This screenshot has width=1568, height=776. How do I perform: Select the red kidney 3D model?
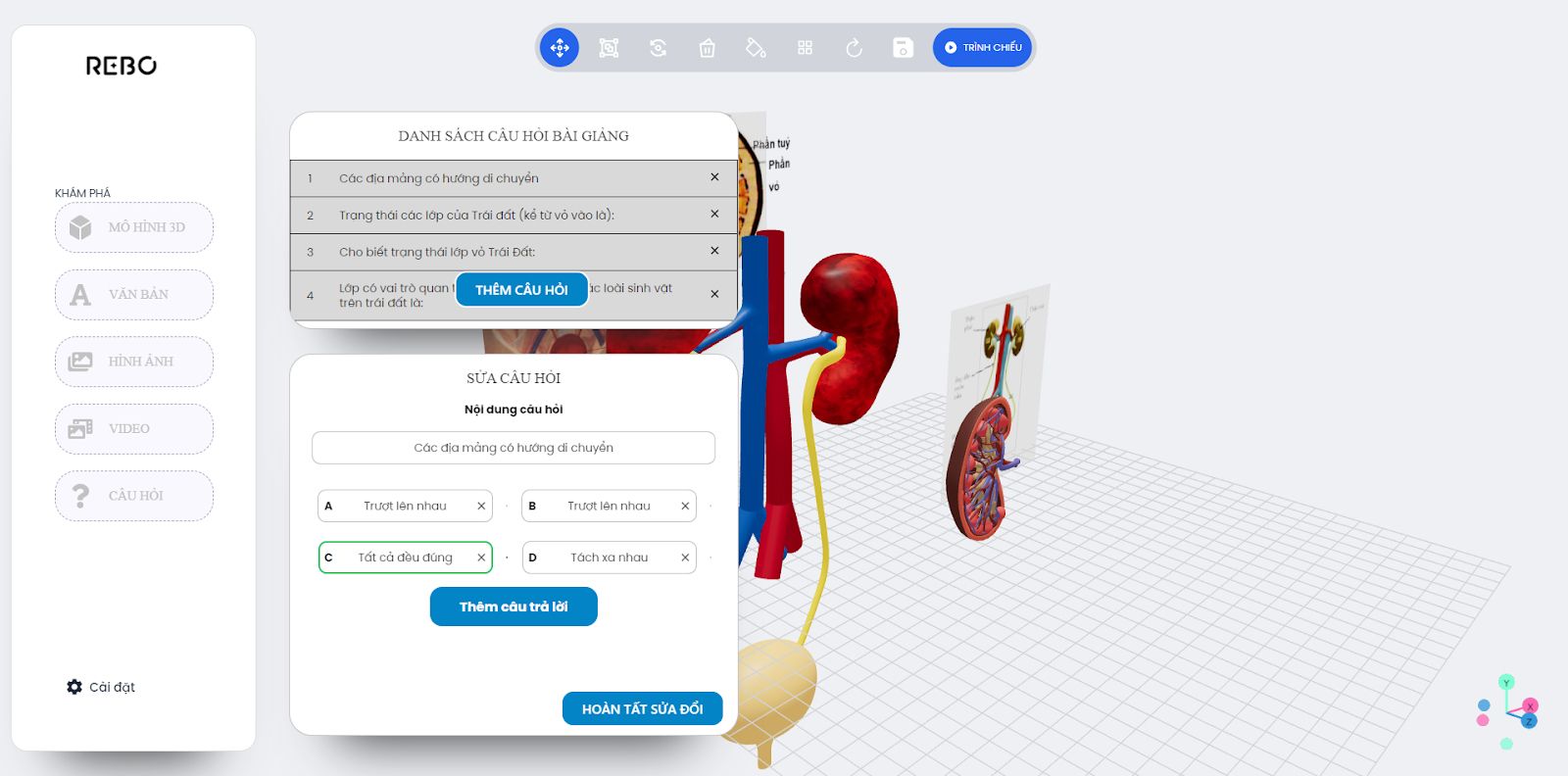pyautogui.click(x=851, y=338)
